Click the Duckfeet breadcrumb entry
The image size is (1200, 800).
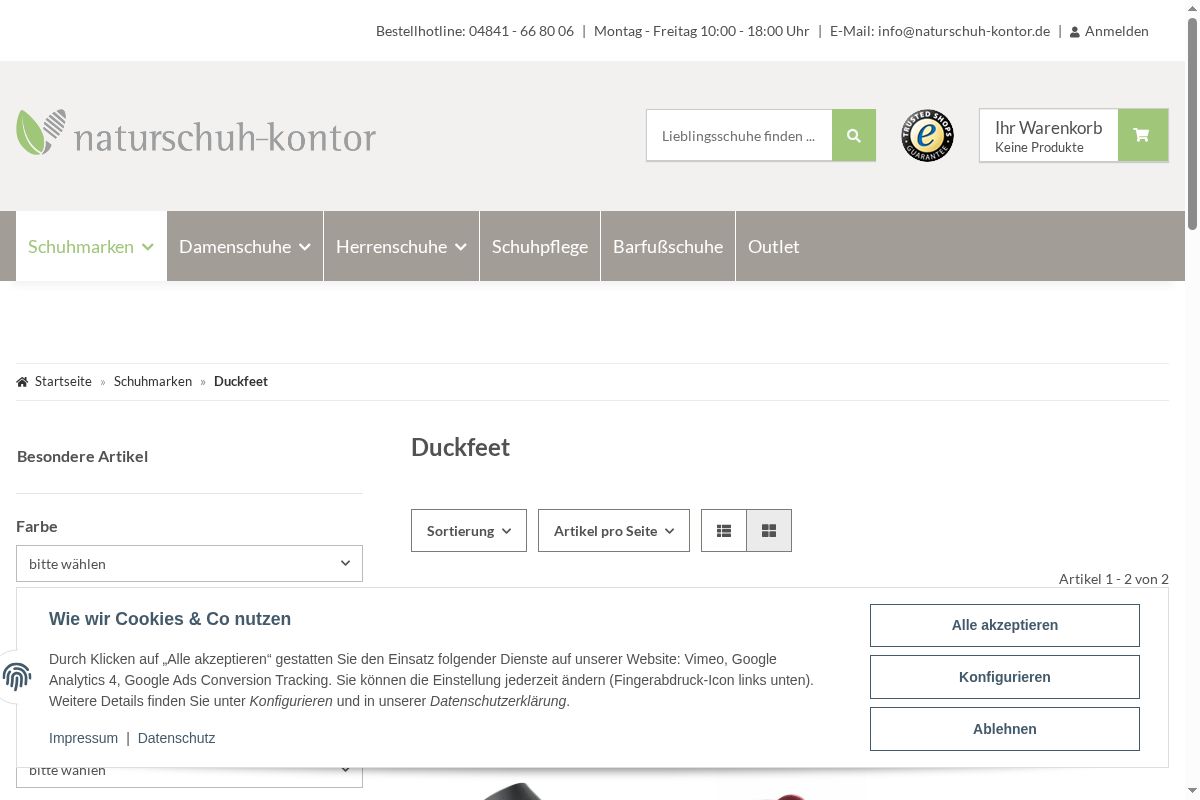coord(241,382)
